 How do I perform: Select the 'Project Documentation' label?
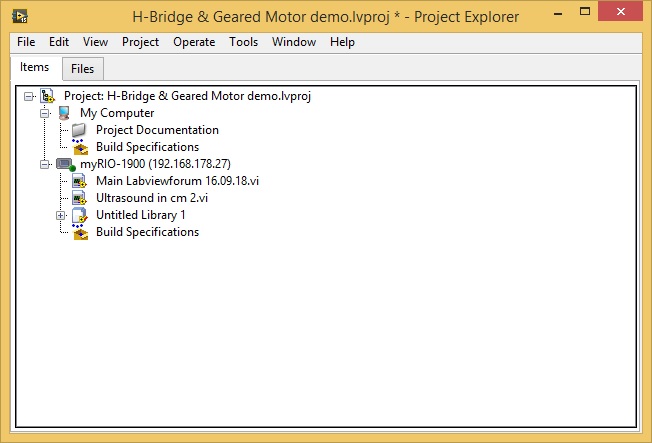(157, 130)
